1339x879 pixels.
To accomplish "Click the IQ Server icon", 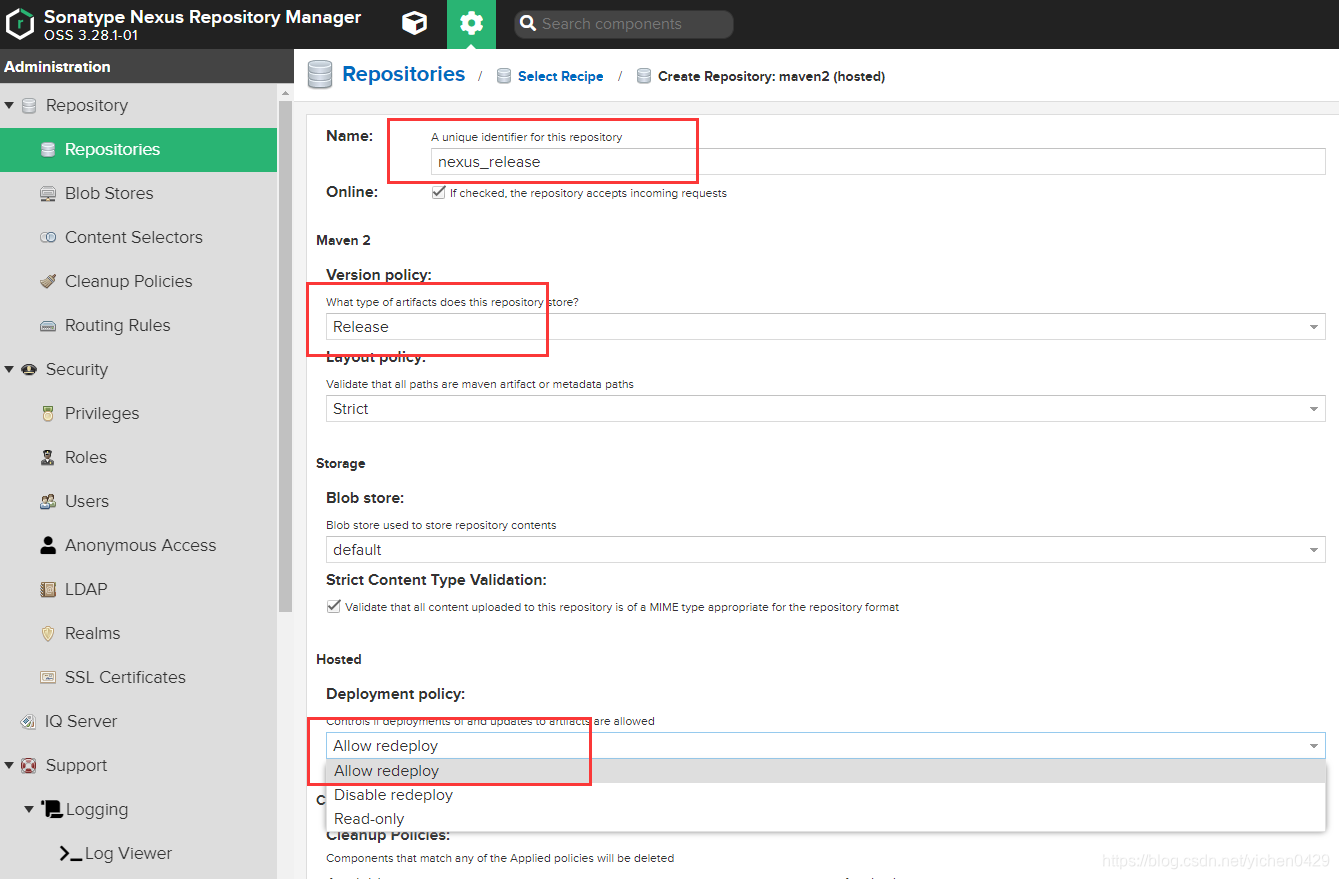I will [28, 722].
